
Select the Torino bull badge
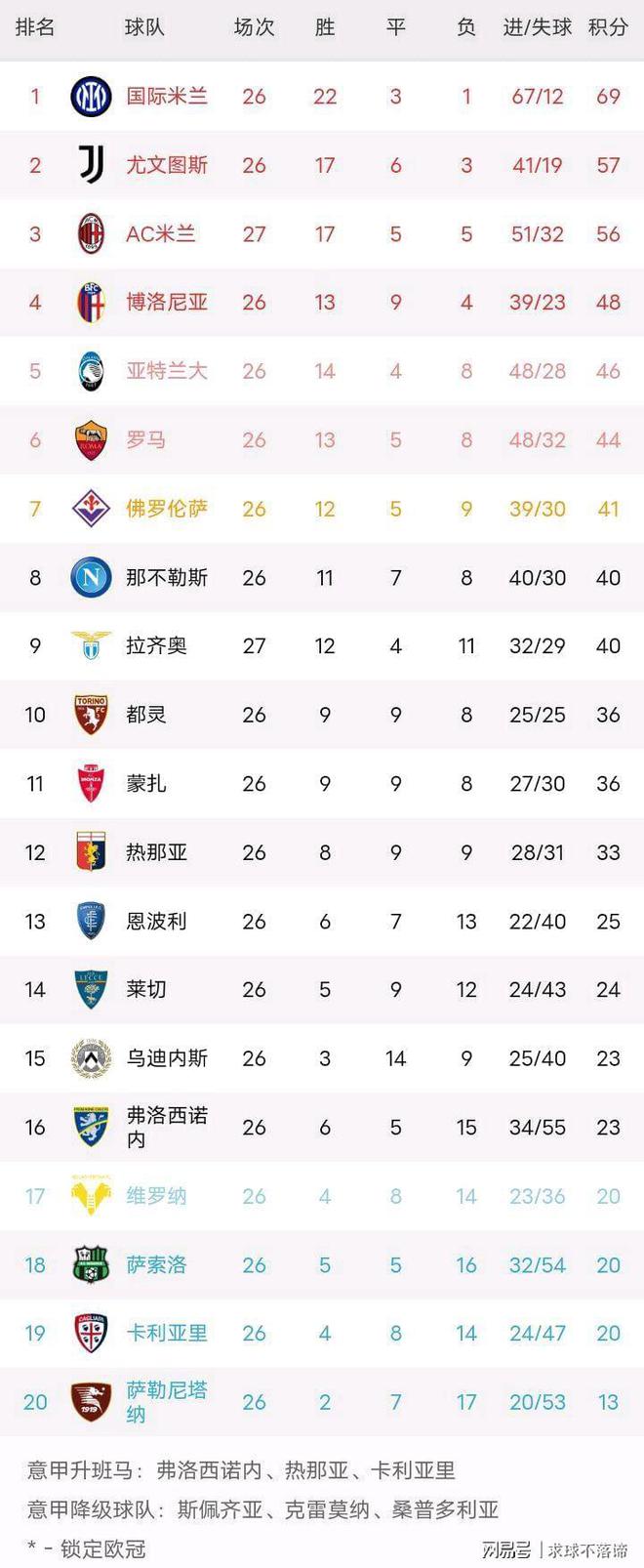pyautogui.click(x=91, y=715)
